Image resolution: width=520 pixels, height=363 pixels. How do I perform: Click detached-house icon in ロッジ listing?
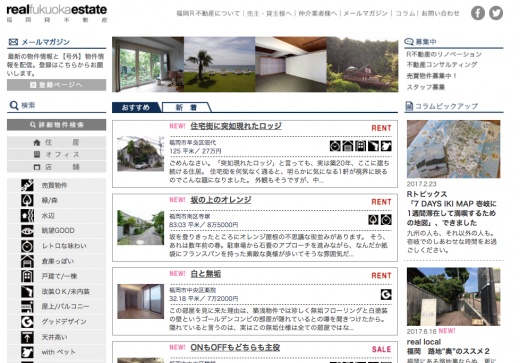pos(361,146)
